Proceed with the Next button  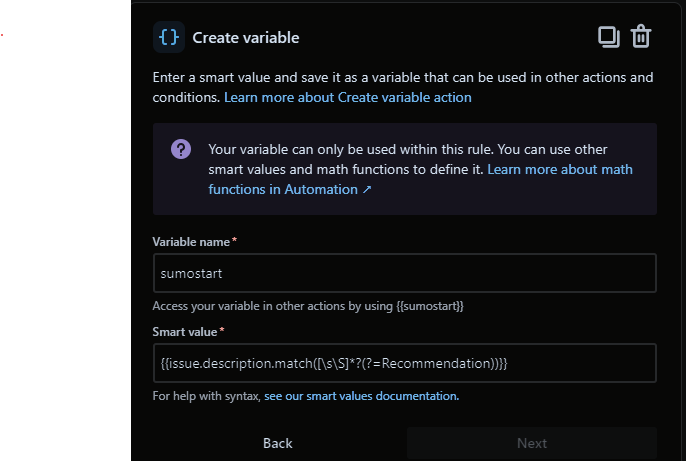point(532,443)
